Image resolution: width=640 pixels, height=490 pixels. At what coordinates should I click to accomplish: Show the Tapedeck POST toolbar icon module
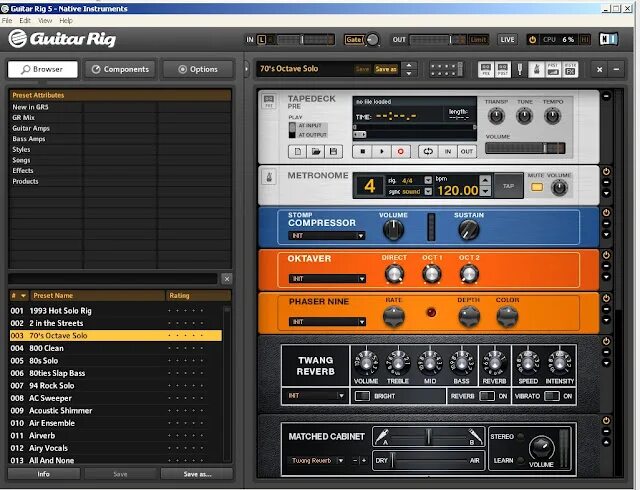pyautogui.click(x=503, y=70)
